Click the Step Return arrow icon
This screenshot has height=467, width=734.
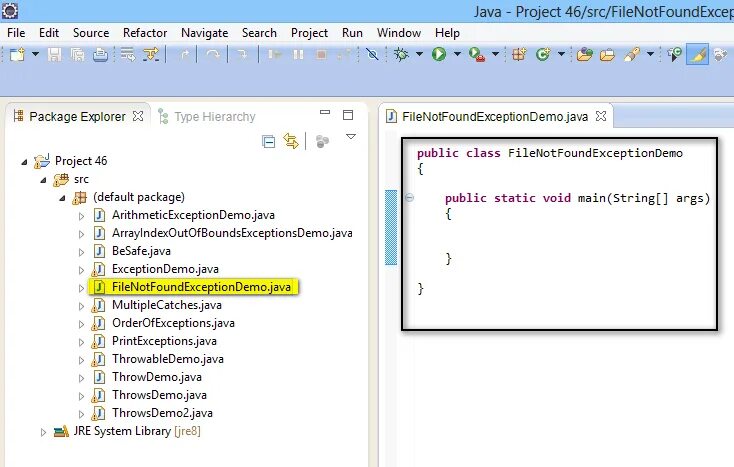pyautogui.click(x=185, y=54)
